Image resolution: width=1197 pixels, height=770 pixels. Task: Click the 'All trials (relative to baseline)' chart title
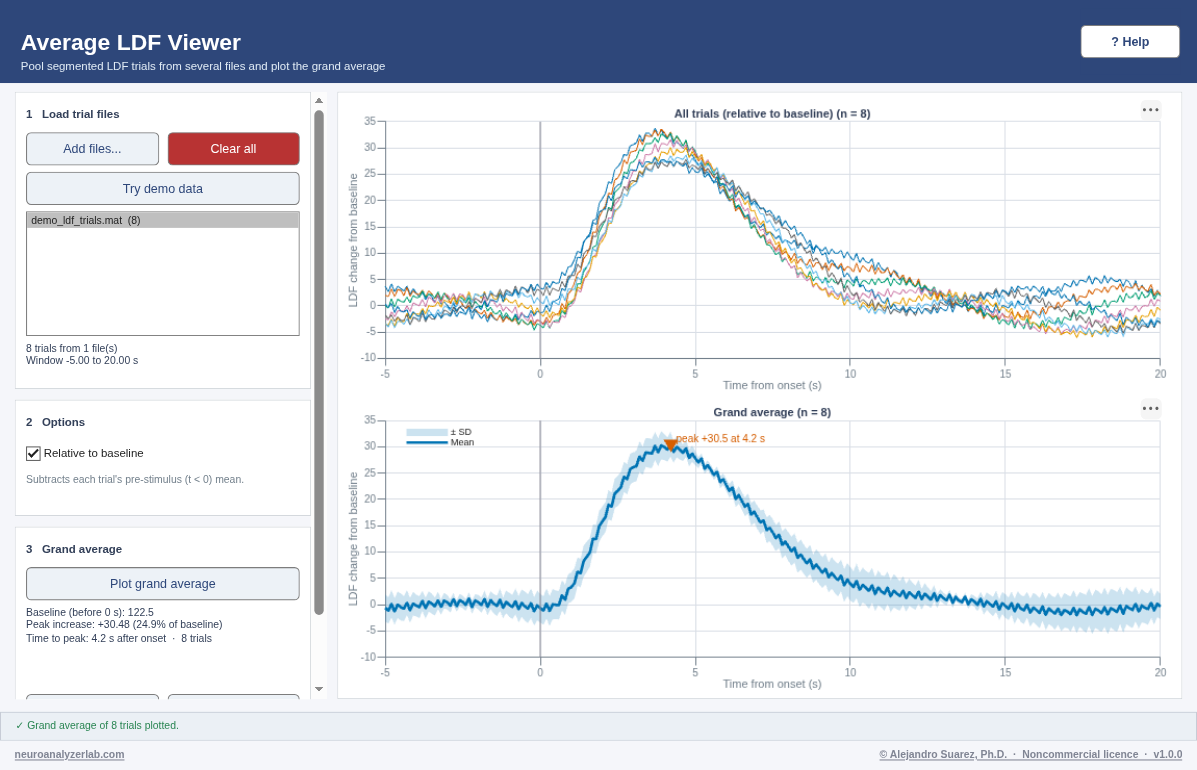point(772,114)
